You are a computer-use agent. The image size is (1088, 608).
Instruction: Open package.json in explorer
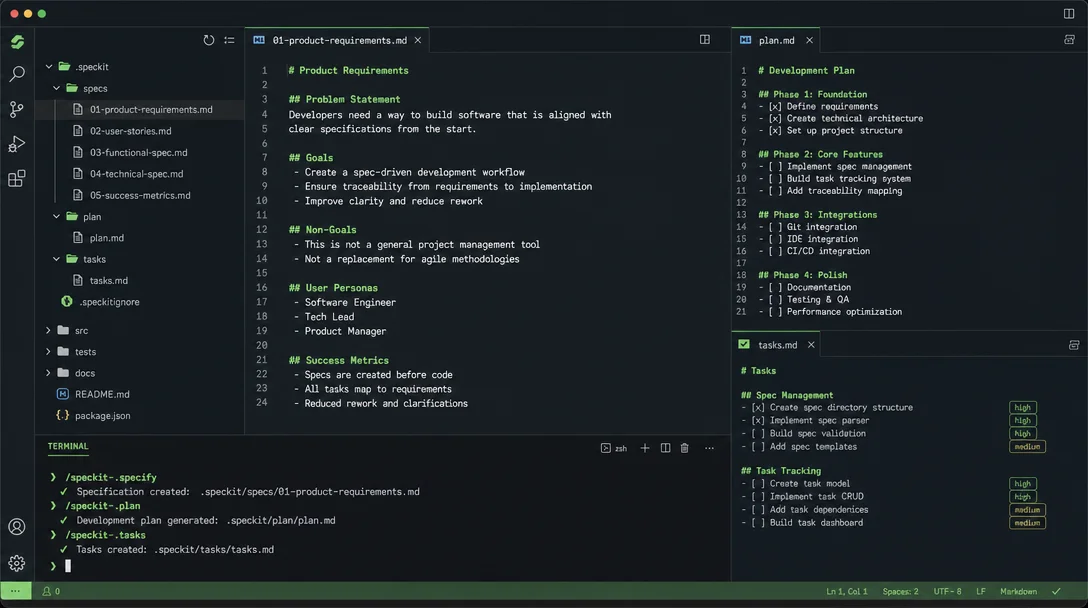pos(102,416)
